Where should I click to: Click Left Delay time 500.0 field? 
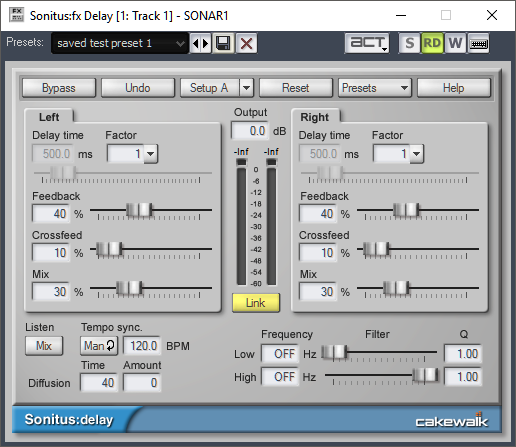point(53,154)
